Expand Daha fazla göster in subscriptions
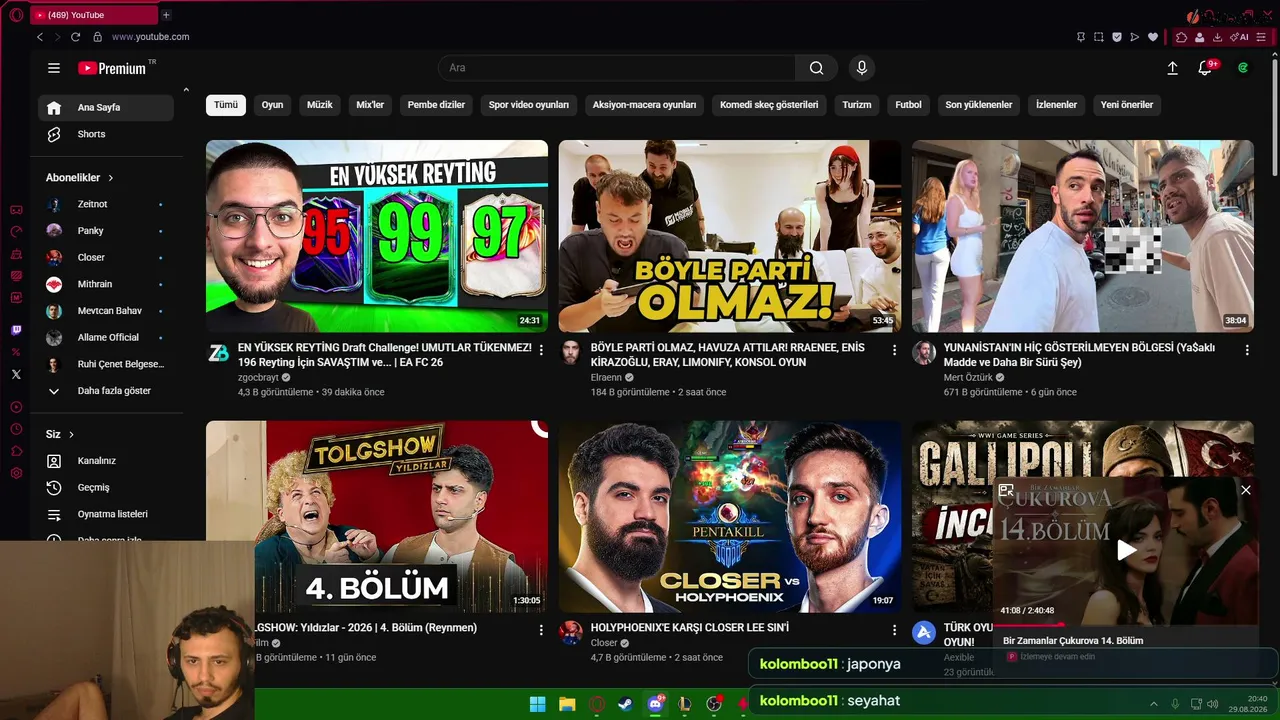 (106, 391)
